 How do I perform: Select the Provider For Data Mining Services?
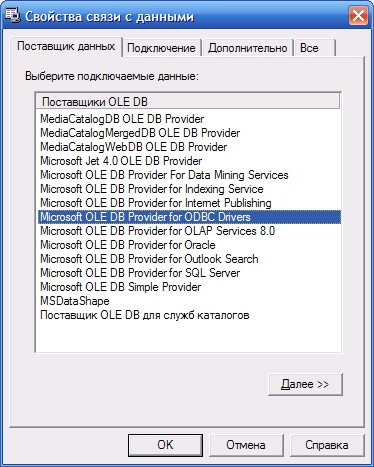pos(164,175)
